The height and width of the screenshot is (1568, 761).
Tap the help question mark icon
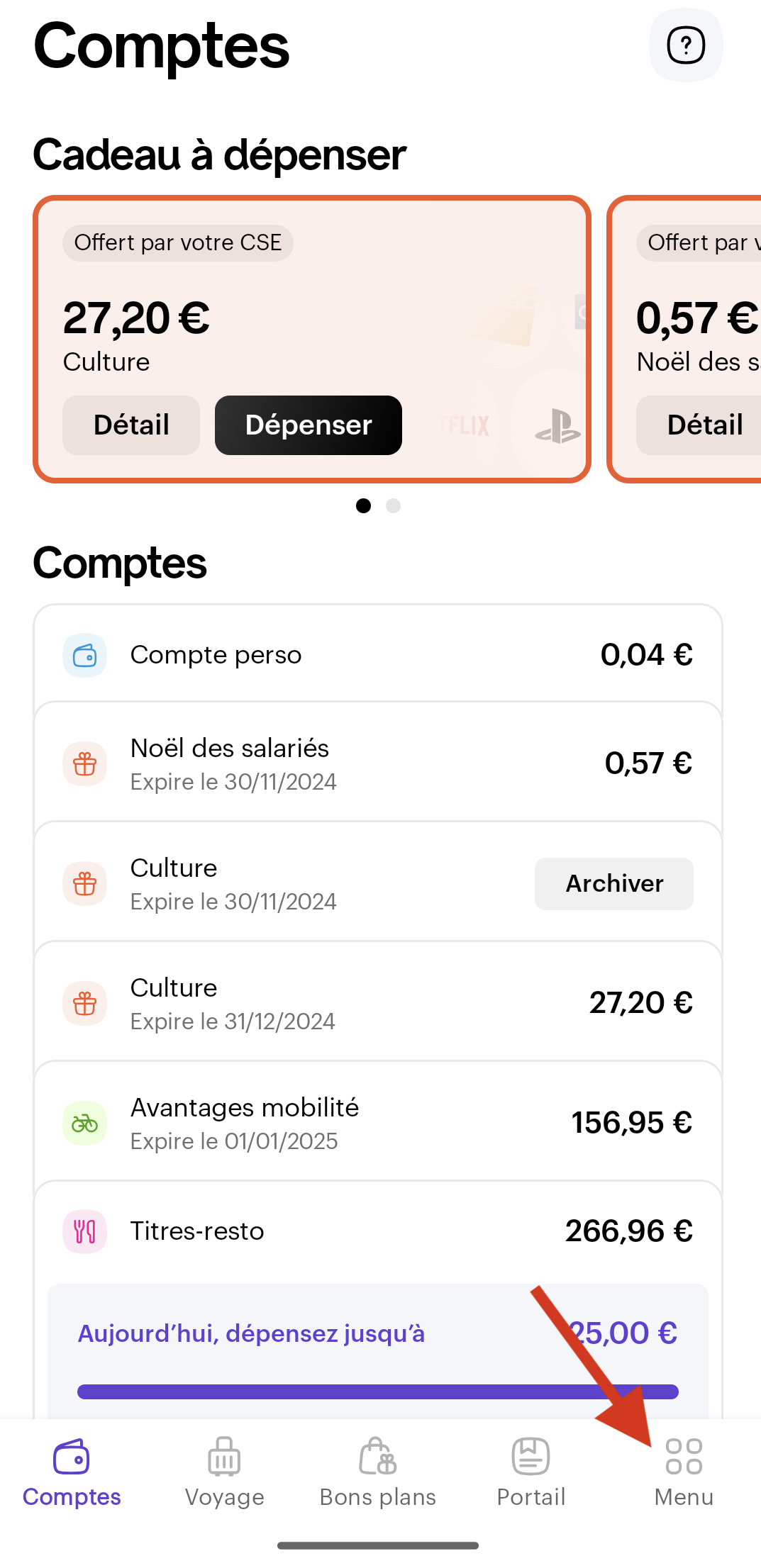coord(686,45)
